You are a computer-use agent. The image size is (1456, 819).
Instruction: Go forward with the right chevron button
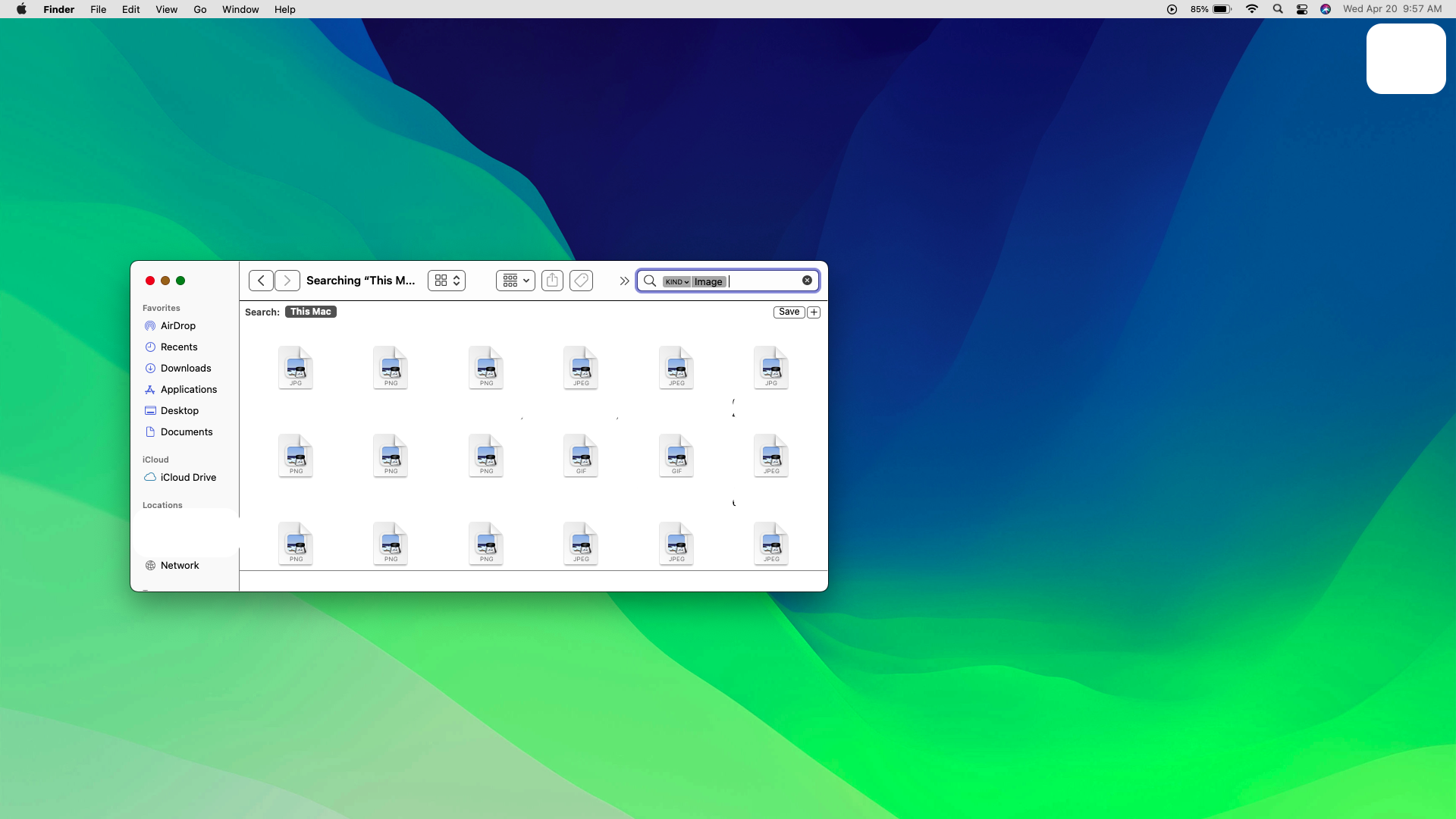(x=287, y=281)
